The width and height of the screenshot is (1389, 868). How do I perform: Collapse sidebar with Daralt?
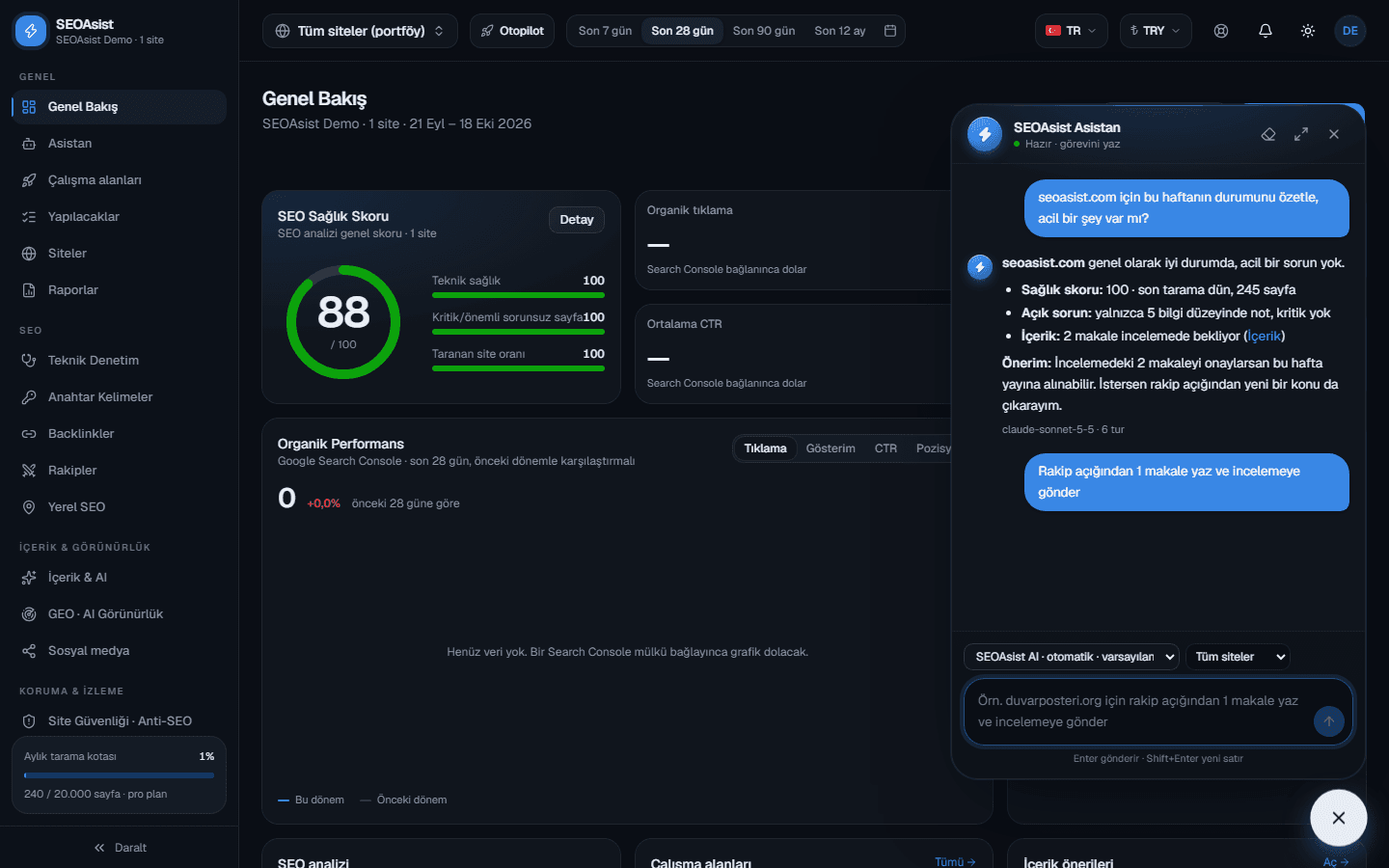pos(120,848)
